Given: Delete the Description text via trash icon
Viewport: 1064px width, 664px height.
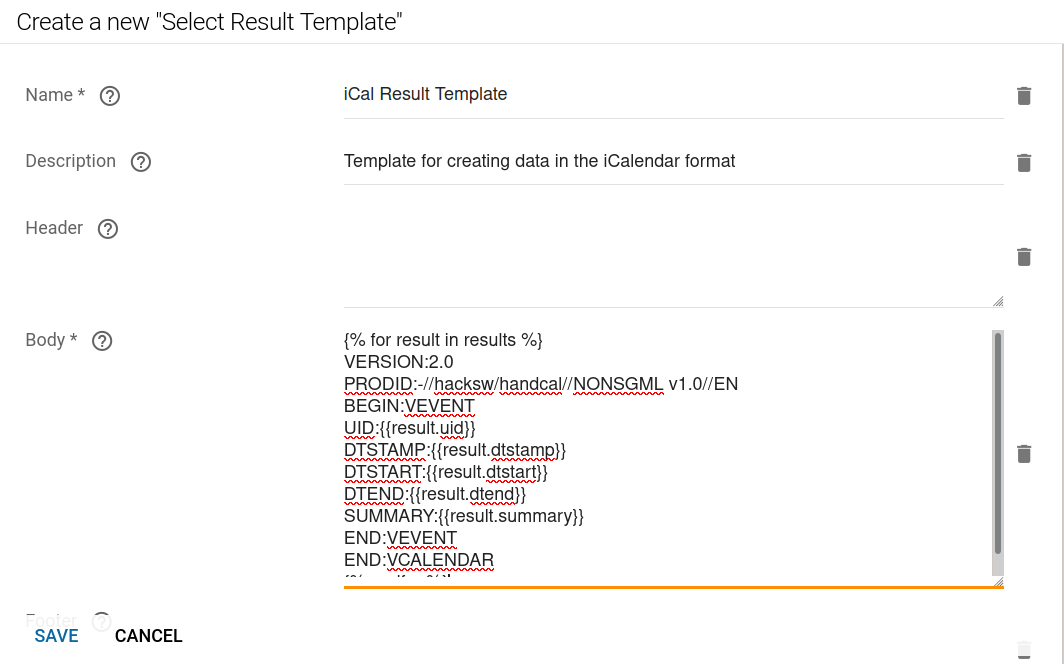Looking at the screenshot, I should coord(1024,162).
